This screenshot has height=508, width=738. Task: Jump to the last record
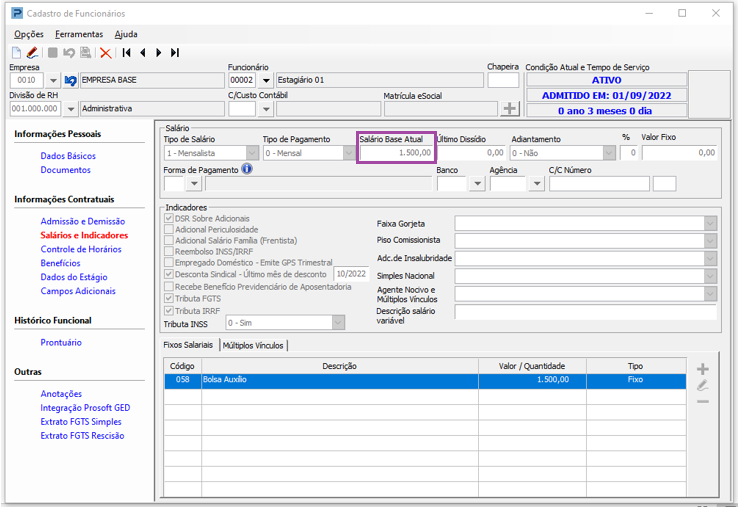pos(175,52)
